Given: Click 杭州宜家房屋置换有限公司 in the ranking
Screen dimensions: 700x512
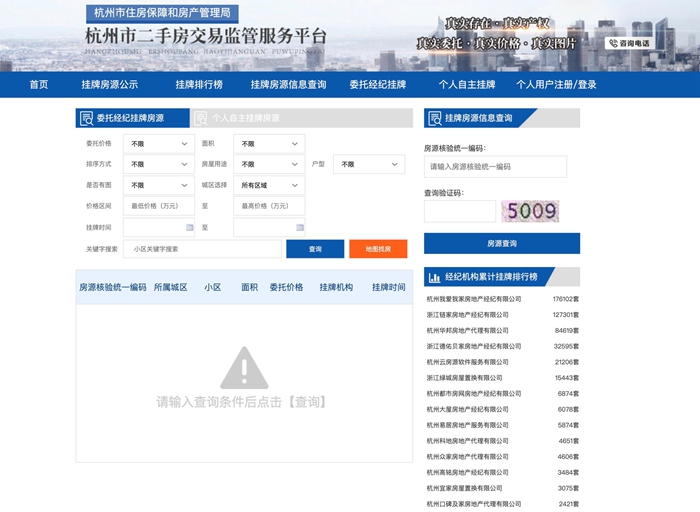Looking at the screenshot, I should pyautogui.click(x=464, y=488).
